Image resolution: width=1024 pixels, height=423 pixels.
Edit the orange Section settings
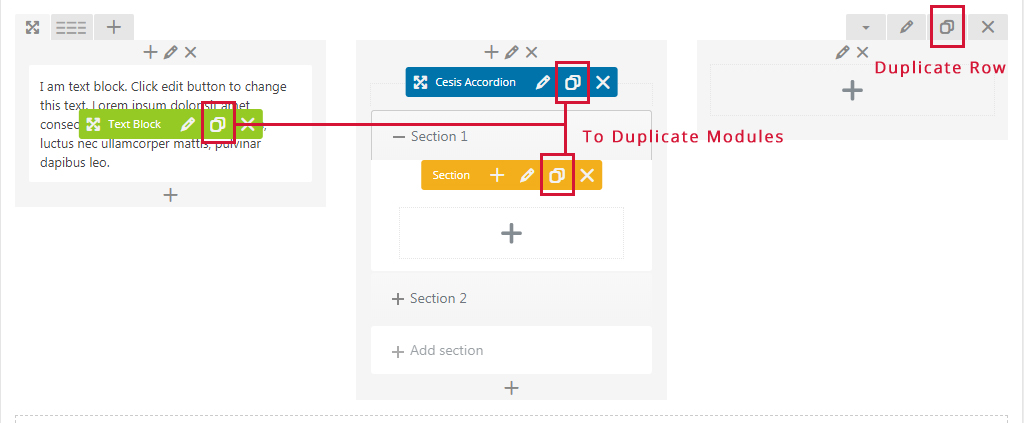527,176
